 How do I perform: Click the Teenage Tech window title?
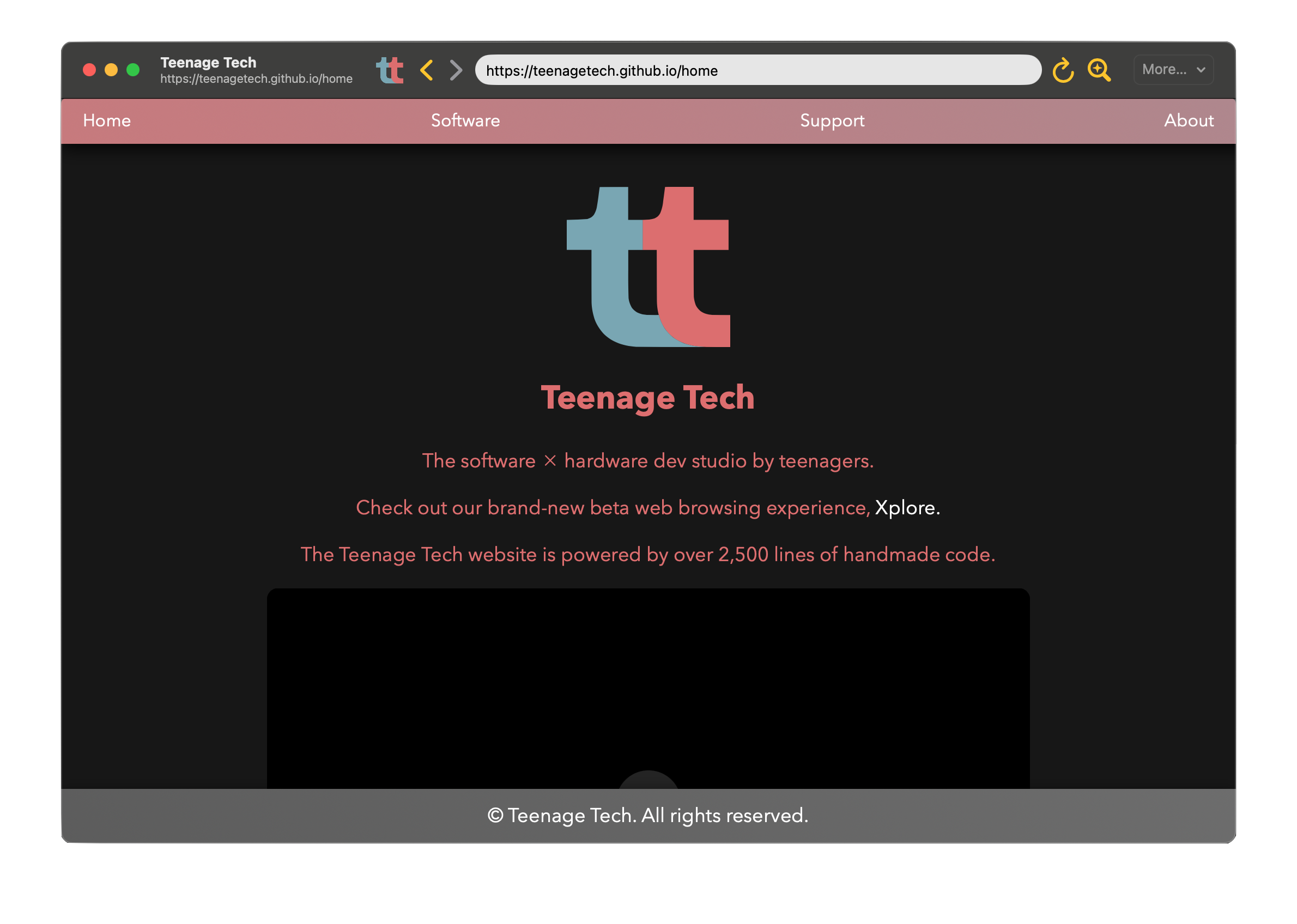click(x=208, y=63)
